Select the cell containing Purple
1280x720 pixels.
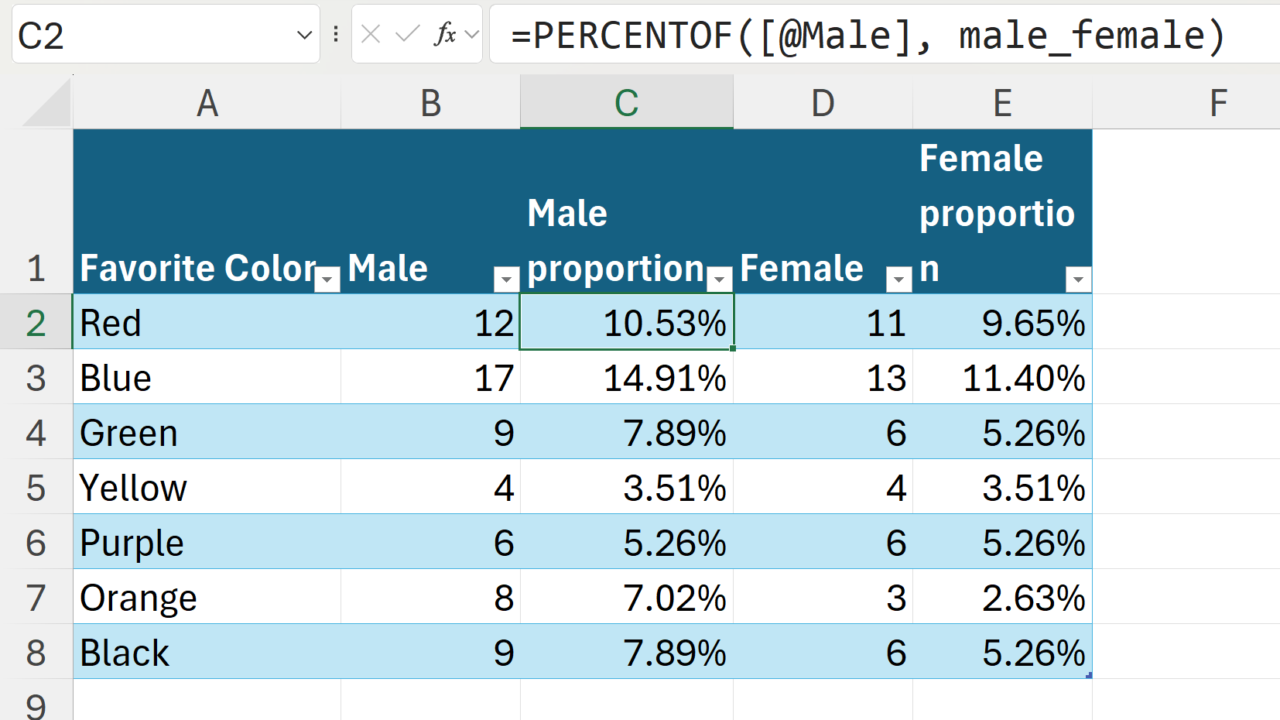coord(207,543)
